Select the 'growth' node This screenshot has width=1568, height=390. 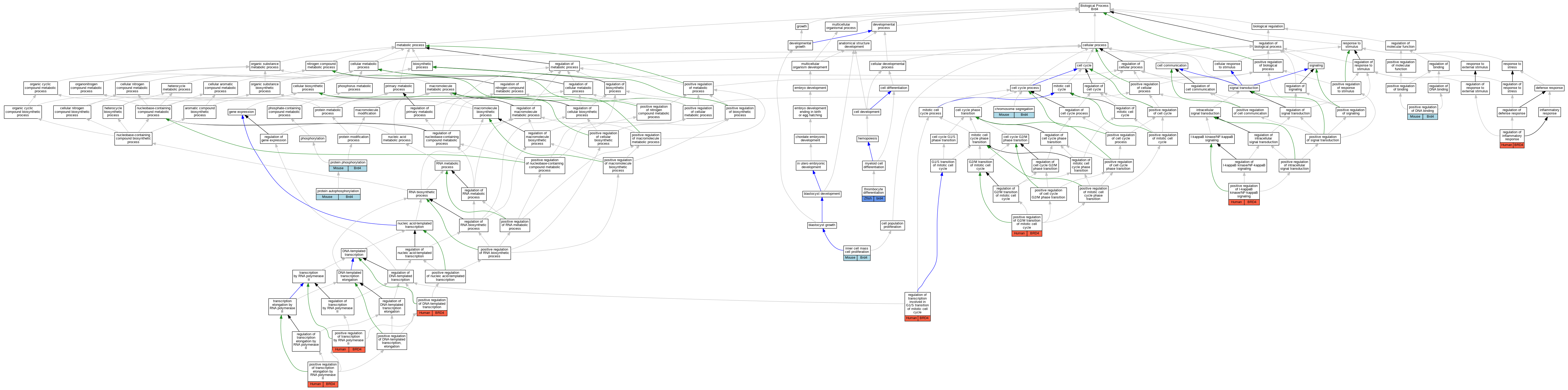(802, 26)
